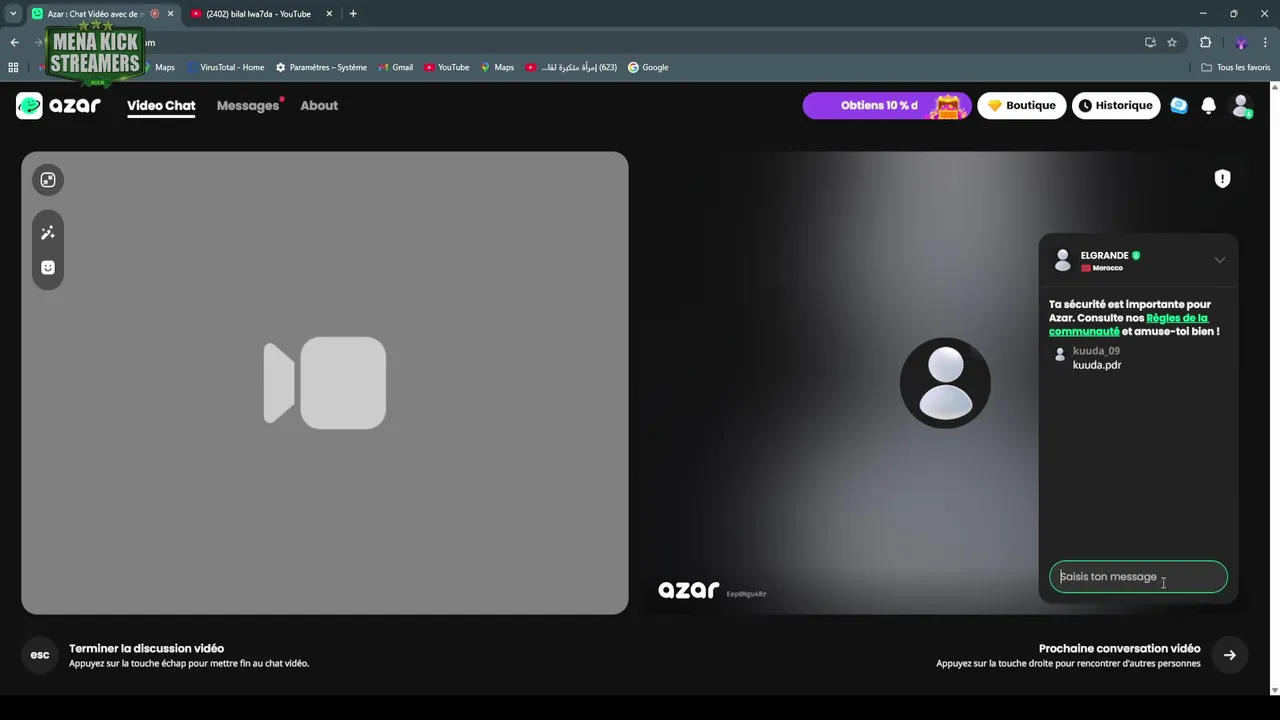Click the Morocco flag label
This screenshot has height=720, width=1280.
click(1102, 268)
